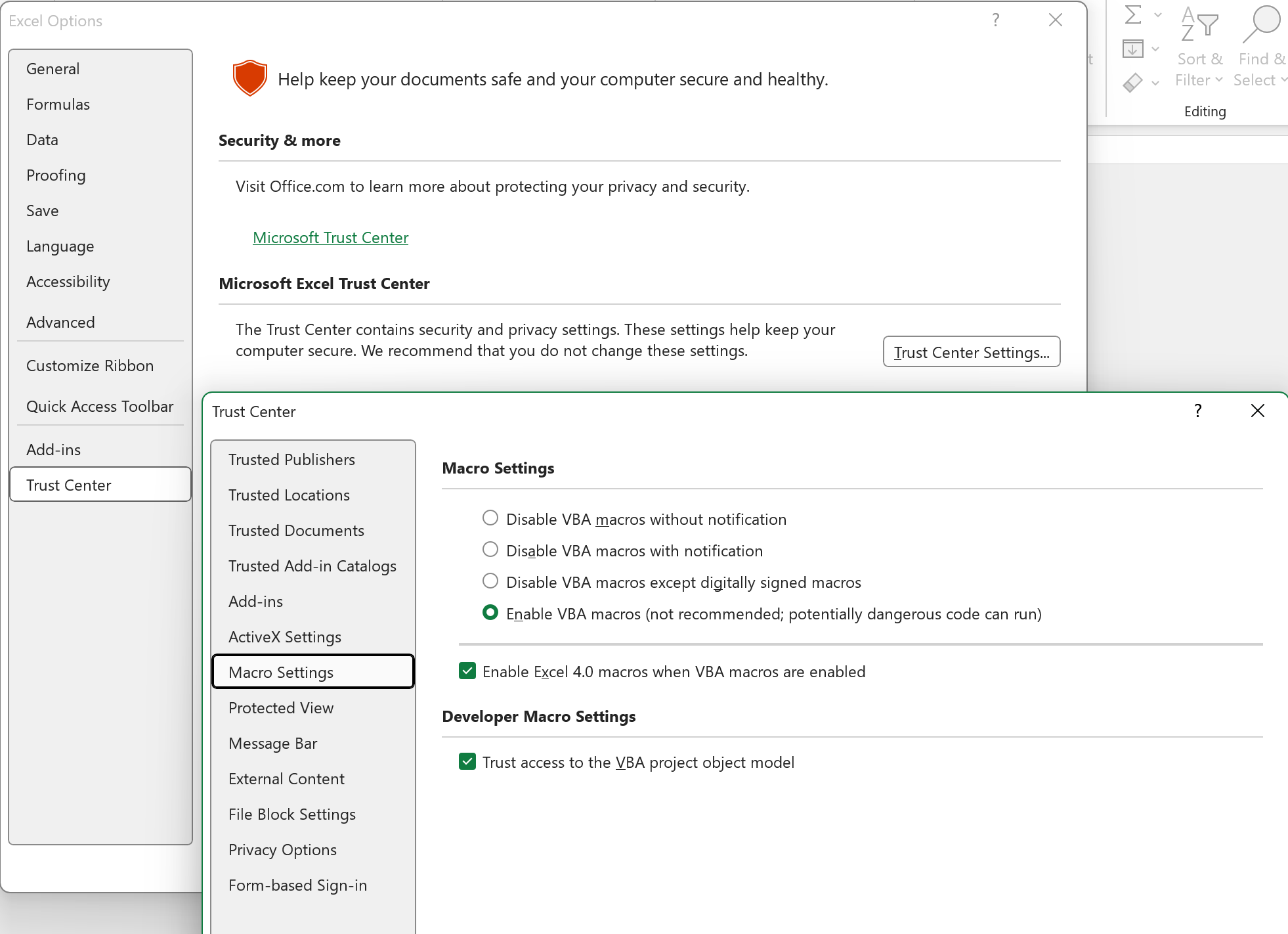Viewport: 1288px width, 934px height.
Task: Open Save options category
Action: pyautogui.click(x=100, y=211)
